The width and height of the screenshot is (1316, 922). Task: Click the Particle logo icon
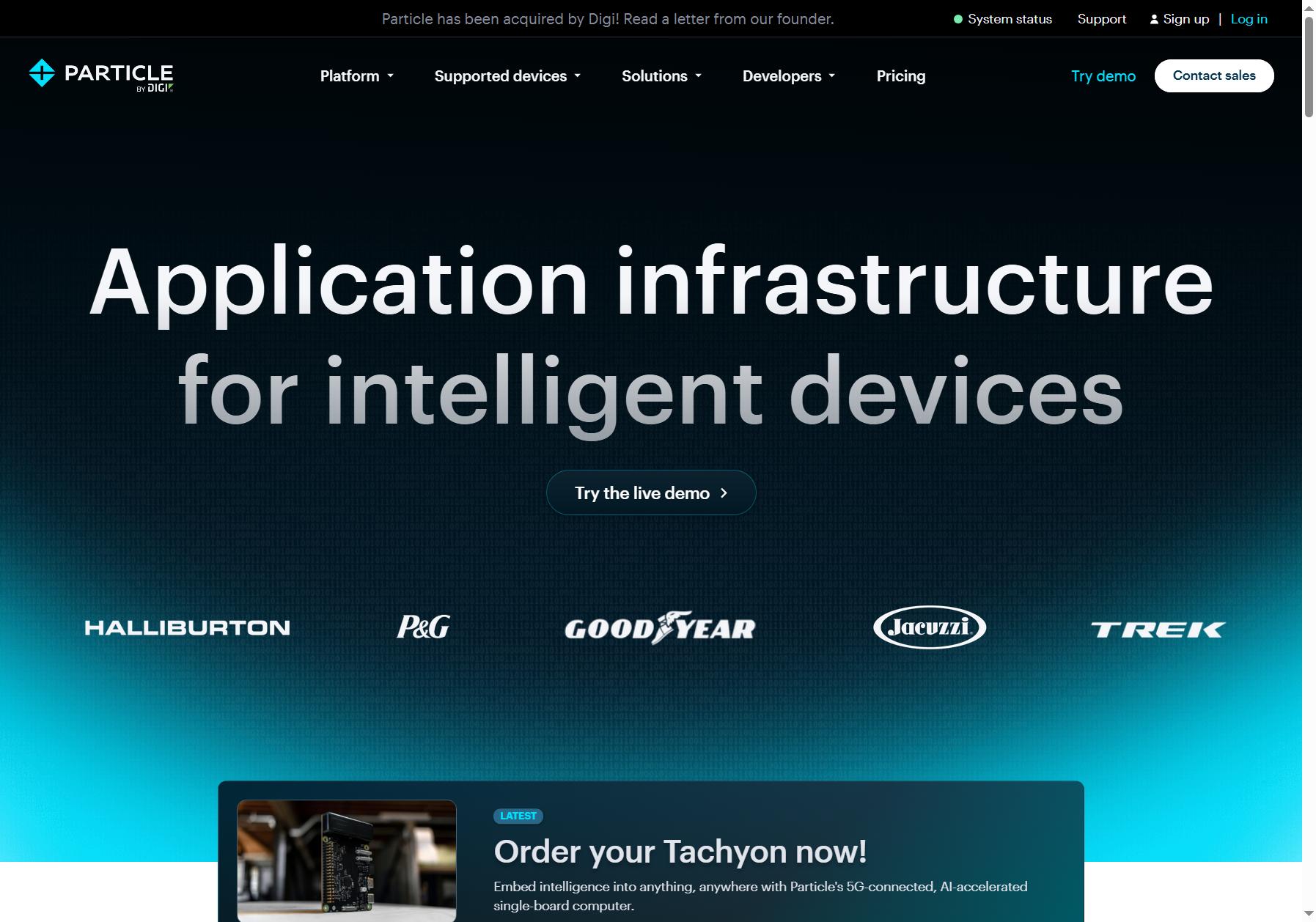click(x=42, y=73)
